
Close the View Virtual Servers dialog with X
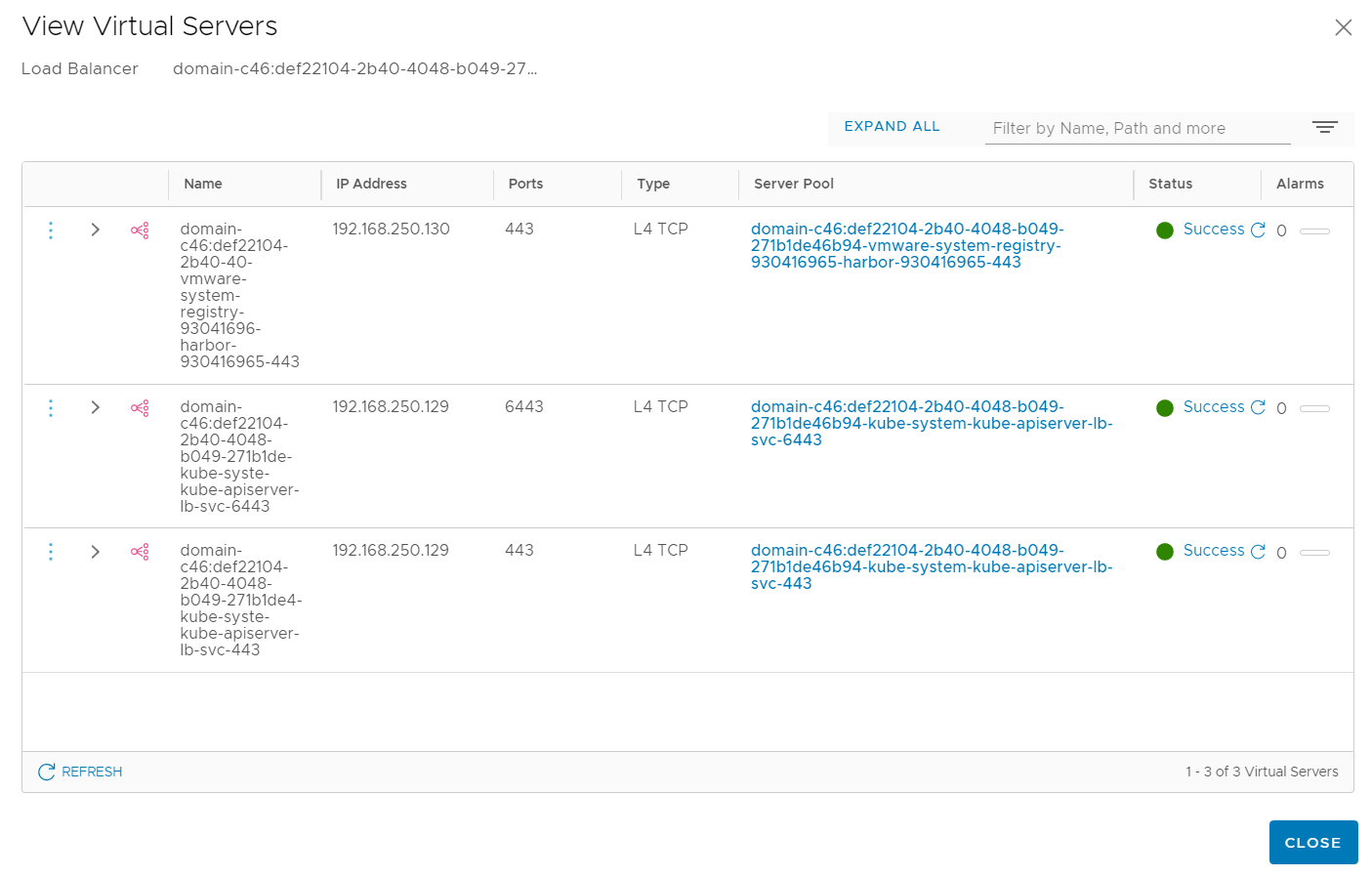point(1344,27)
